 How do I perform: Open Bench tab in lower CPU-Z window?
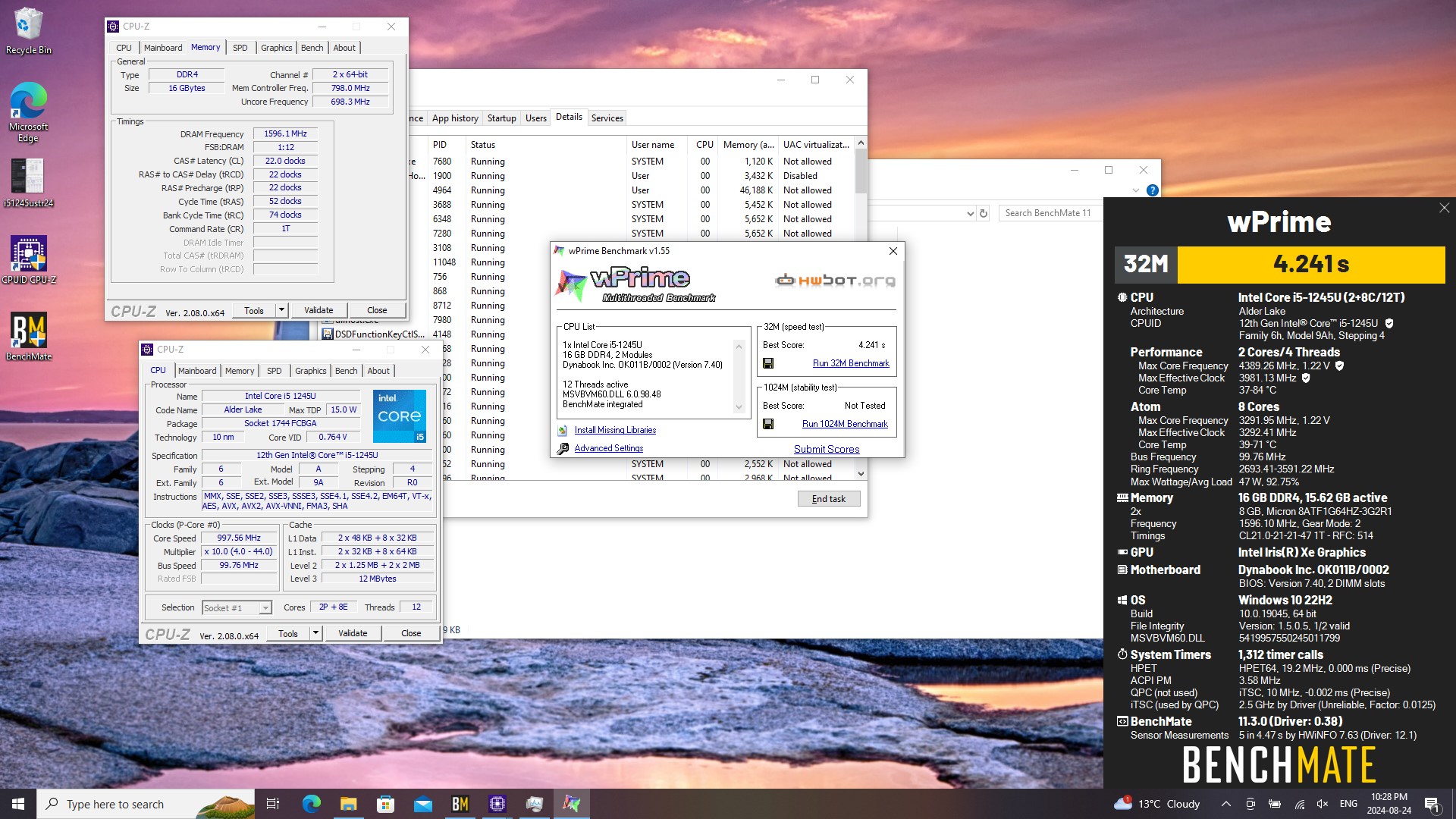click(x=346, y=371)
